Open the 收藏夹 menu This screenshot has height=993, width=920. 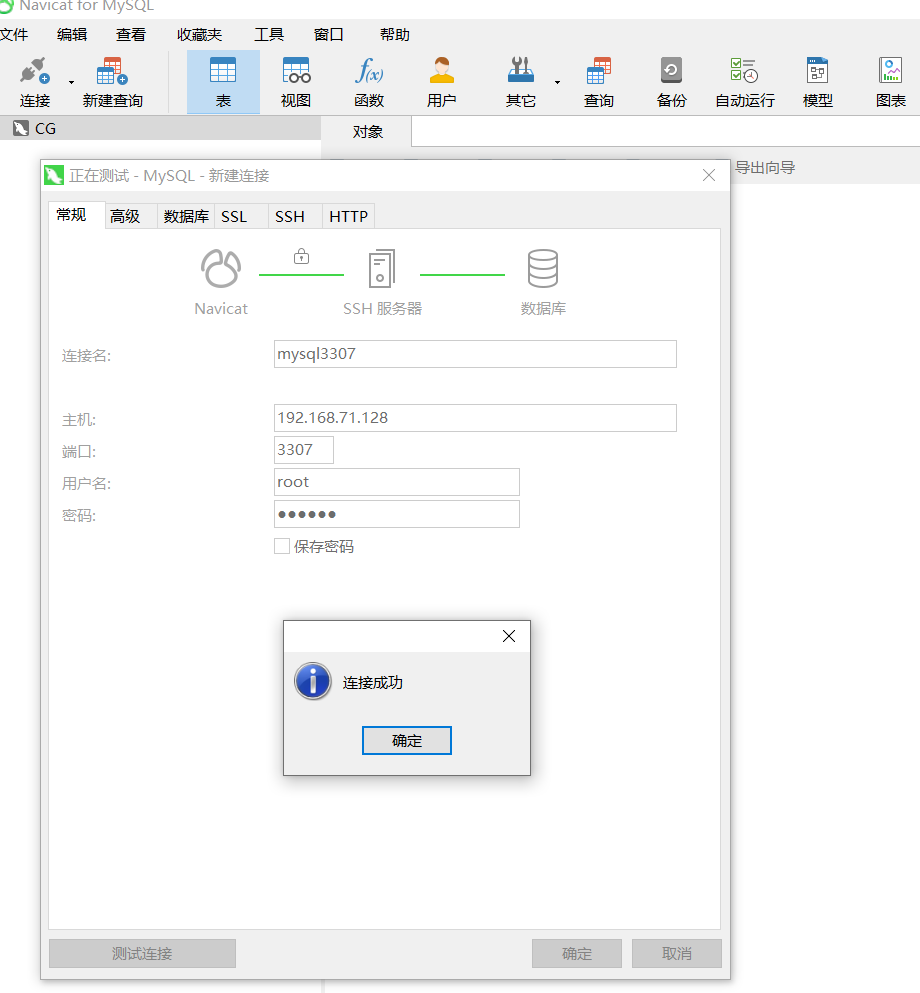pos(199,34)
